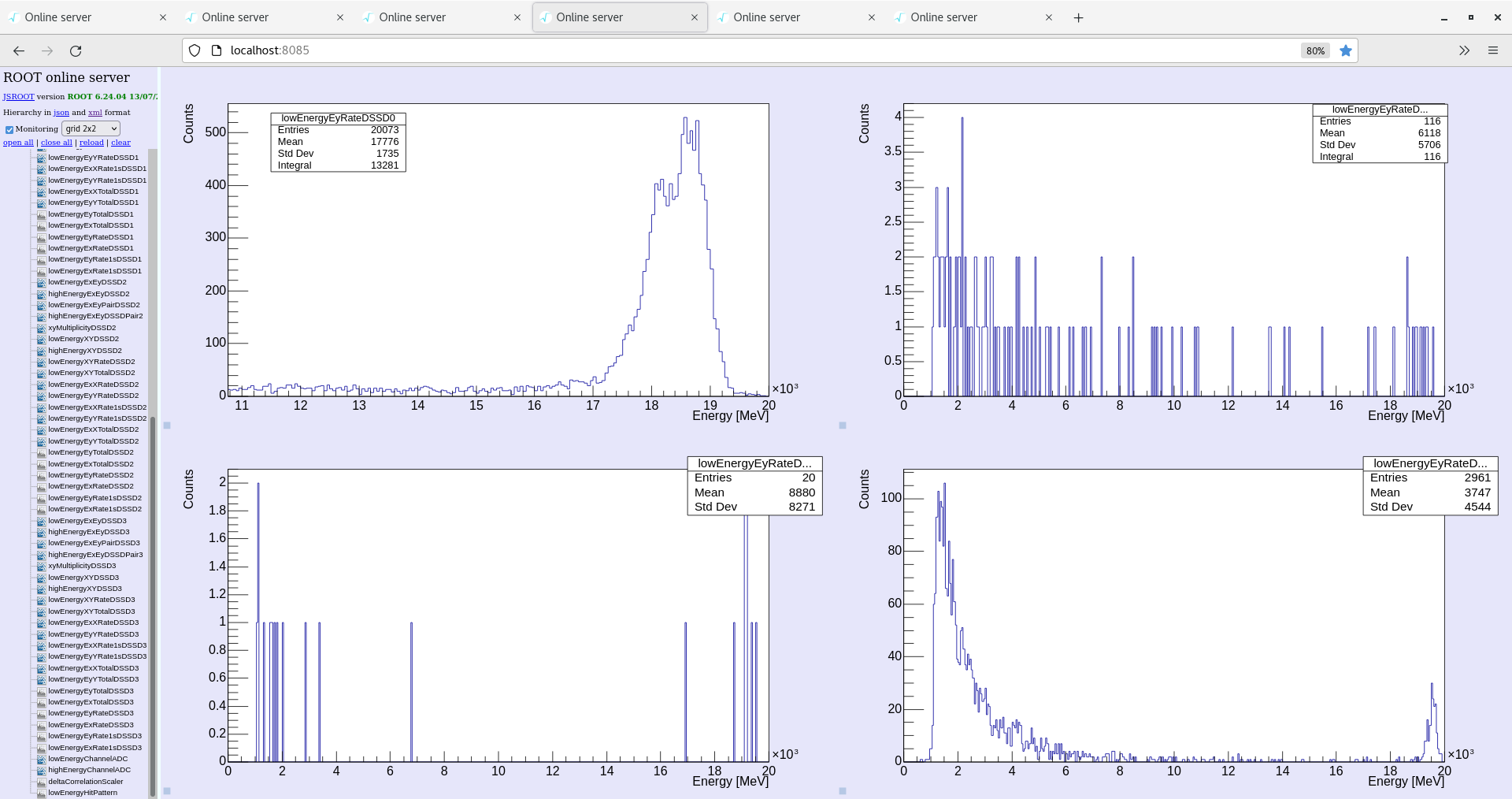The image size is (1512, 799).
Task: Go back using the browser back arrow
Action: (x=19, y=50)
